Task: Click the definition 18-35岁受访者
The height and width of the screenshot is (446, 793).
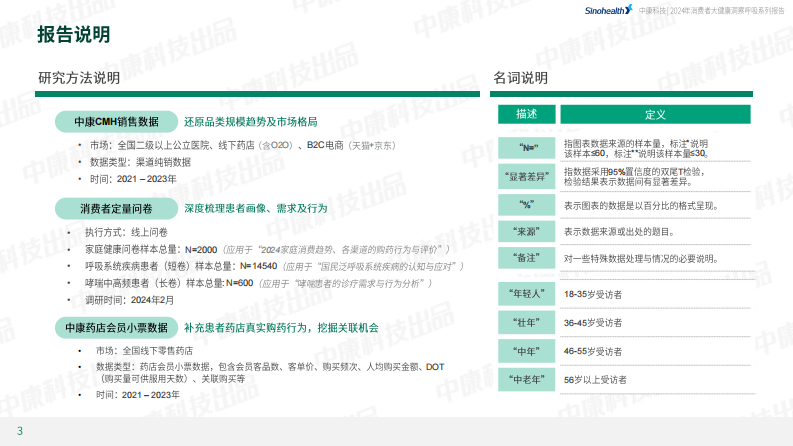Action: (593, 294)
